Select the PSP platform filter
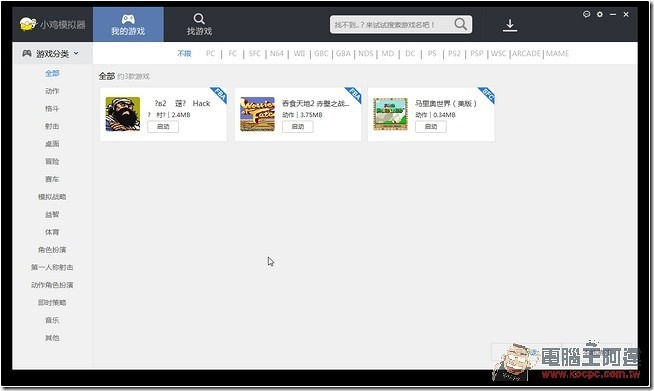This screenshot has width=654, height=391. [x=476, y=53]
